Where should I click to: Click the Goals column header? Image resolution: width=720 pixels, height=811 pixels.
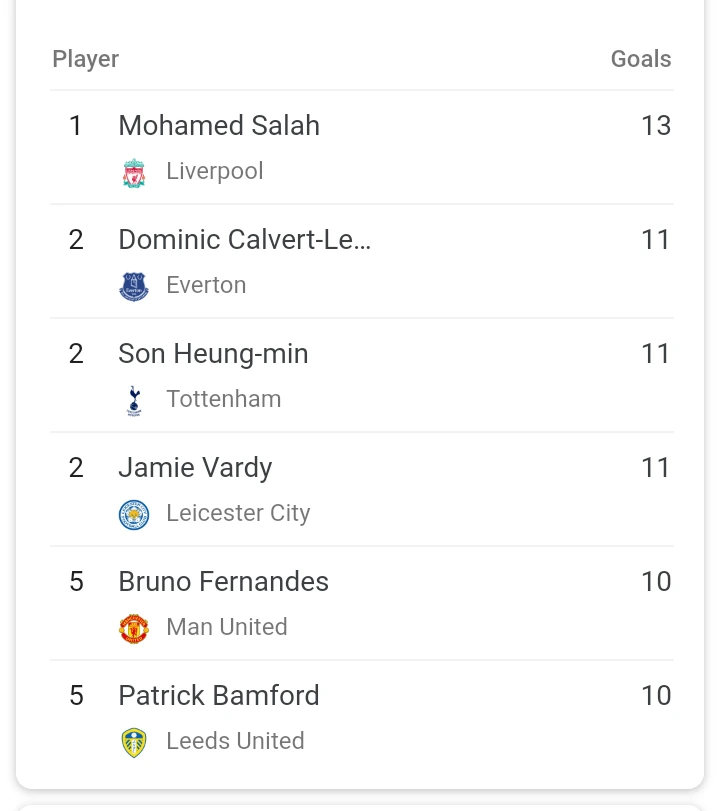click(x=641, y=59)
